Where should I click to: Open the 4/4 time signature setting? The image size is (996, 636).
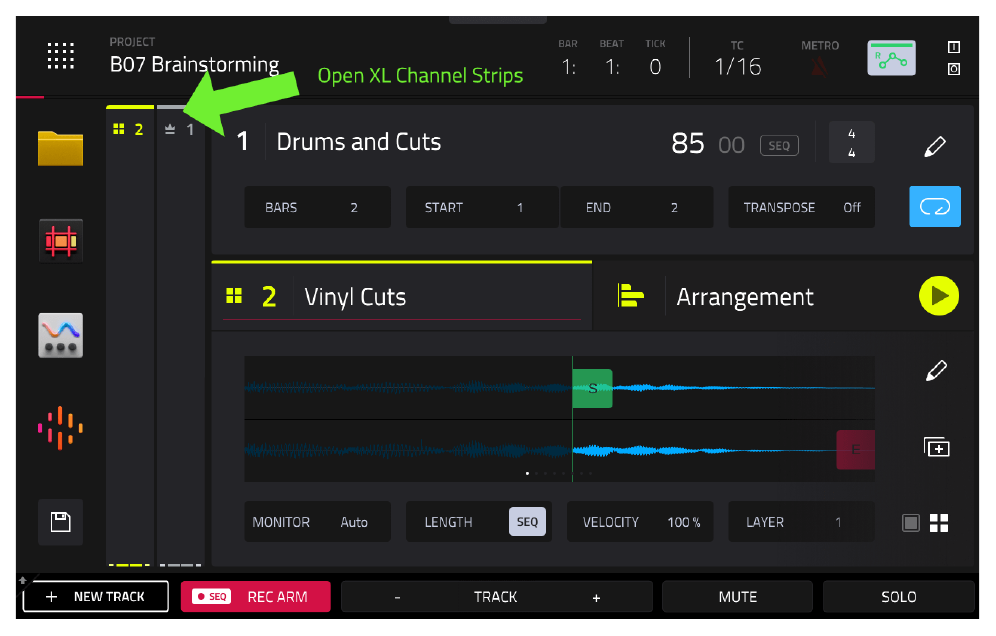click(851, 143)
